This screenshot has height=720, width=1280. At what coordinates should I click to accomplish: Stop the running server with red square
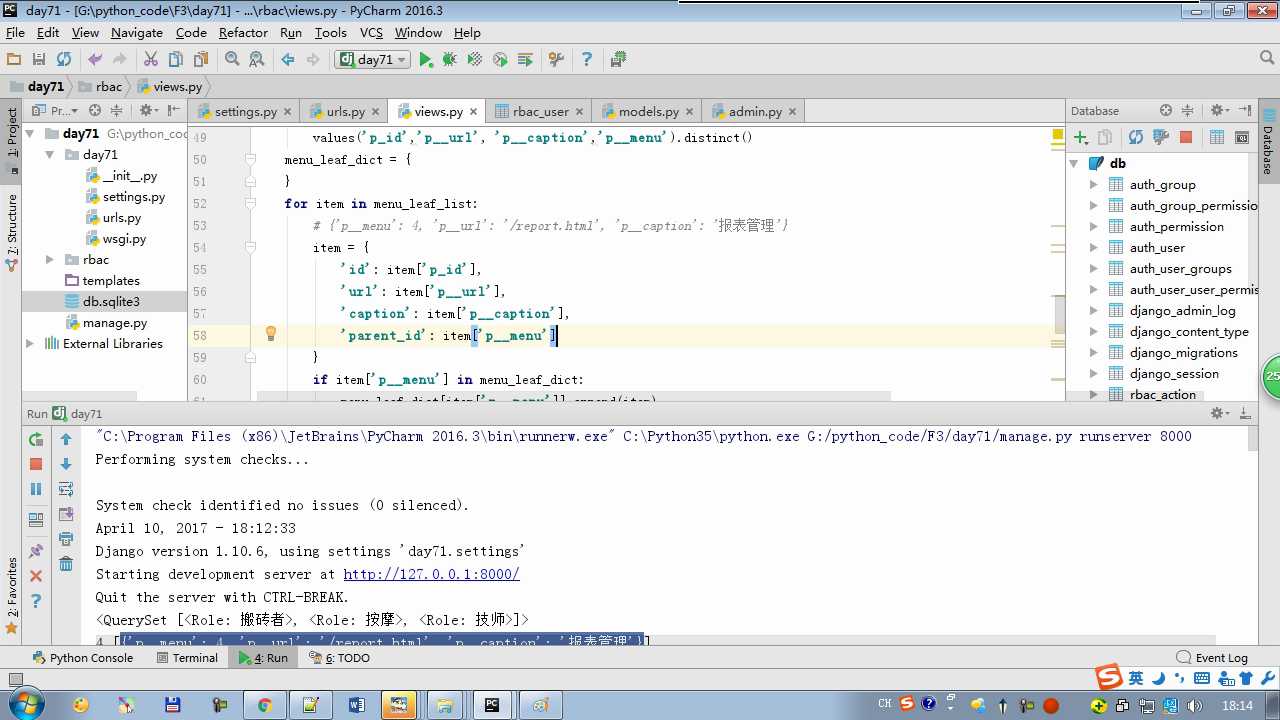click(36, 464)
